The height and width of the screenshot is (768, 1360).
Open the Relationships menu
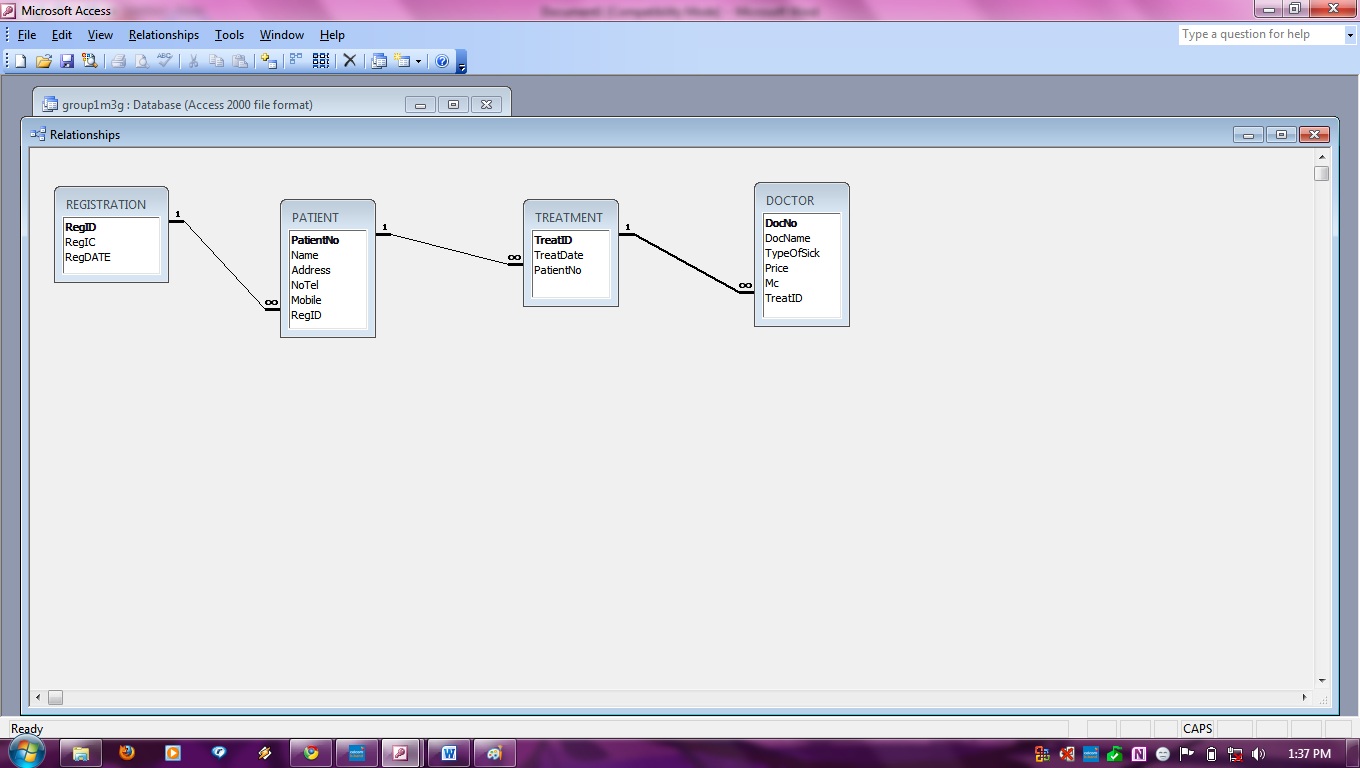pos(163,34)
